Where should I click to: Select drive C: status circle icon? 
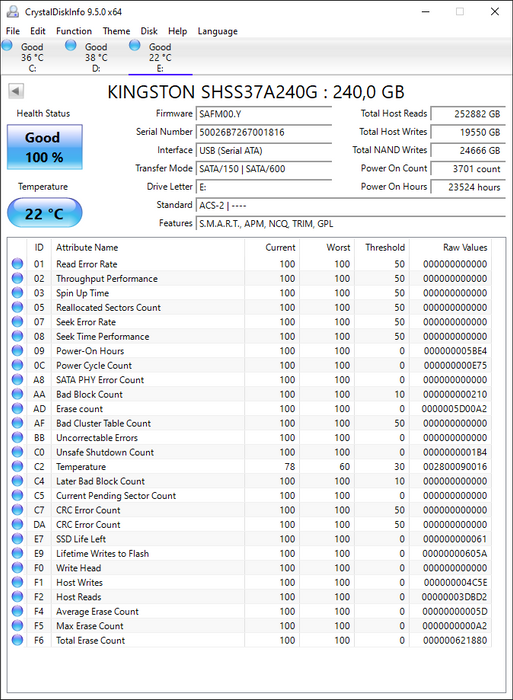(x=7, y=45)
